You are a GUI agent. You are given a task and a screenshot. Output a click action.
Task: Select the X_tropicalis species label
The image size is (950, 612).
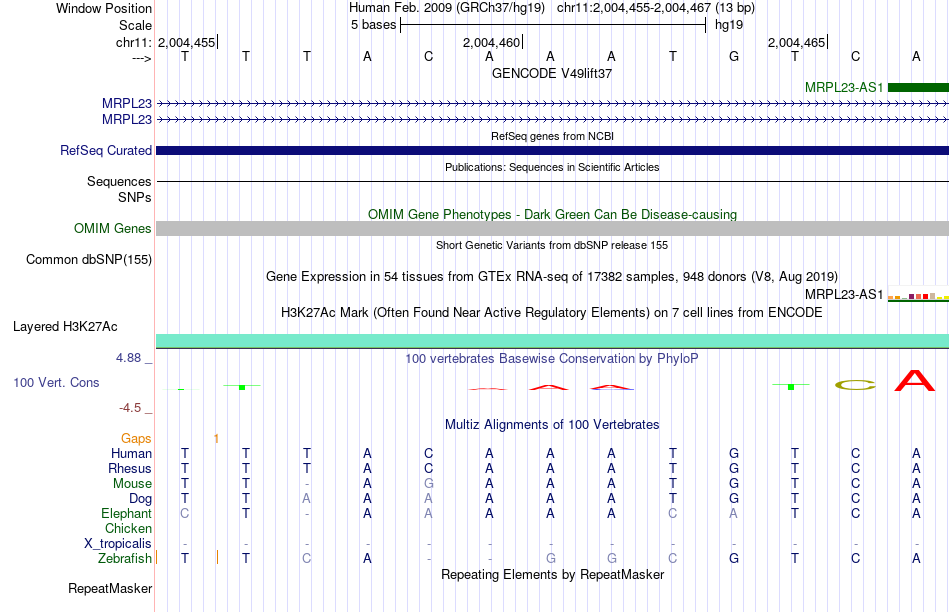[118, 544]
